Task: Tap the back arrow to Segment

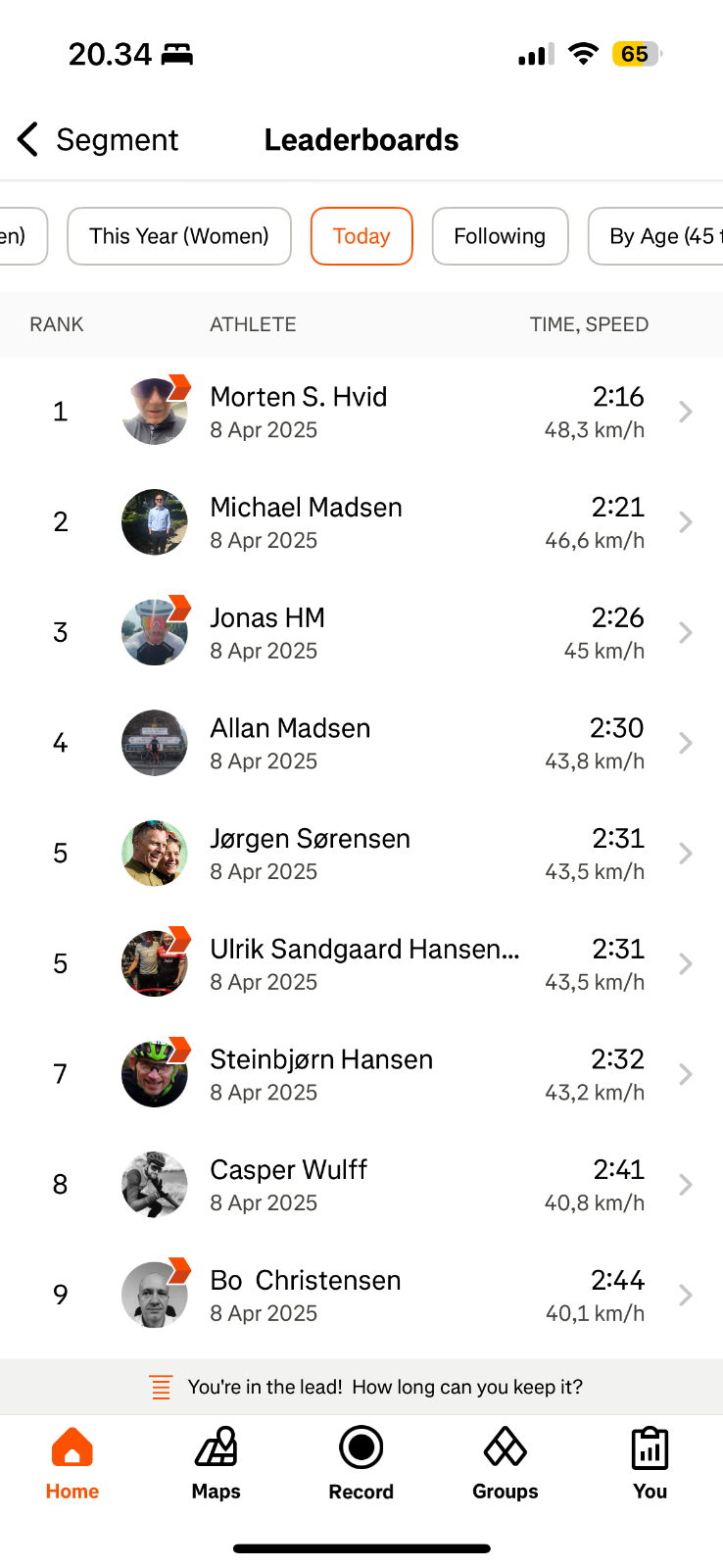Action: 28,140
